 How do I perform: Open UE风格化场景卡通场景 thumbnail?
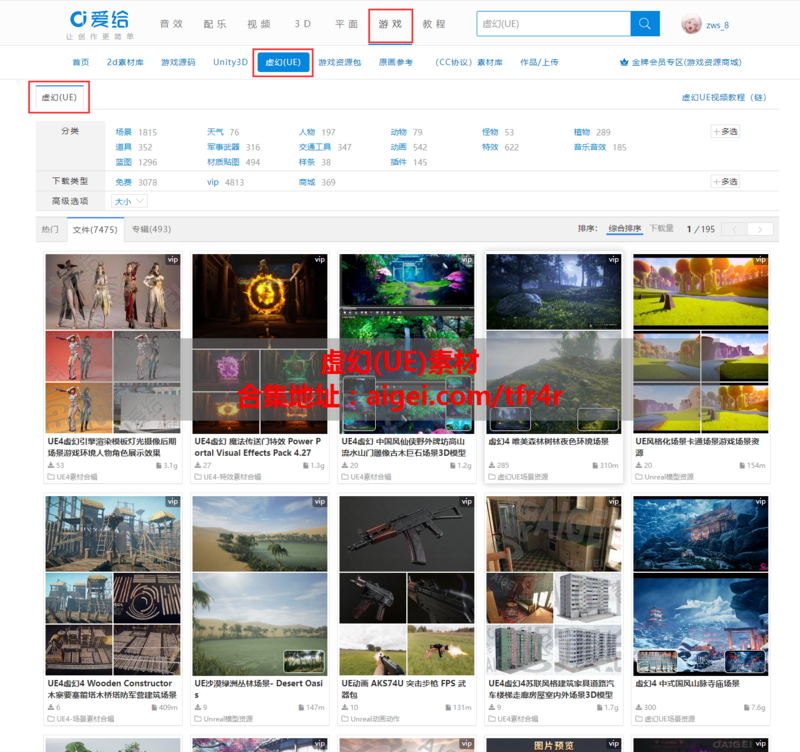coord(701,343)
